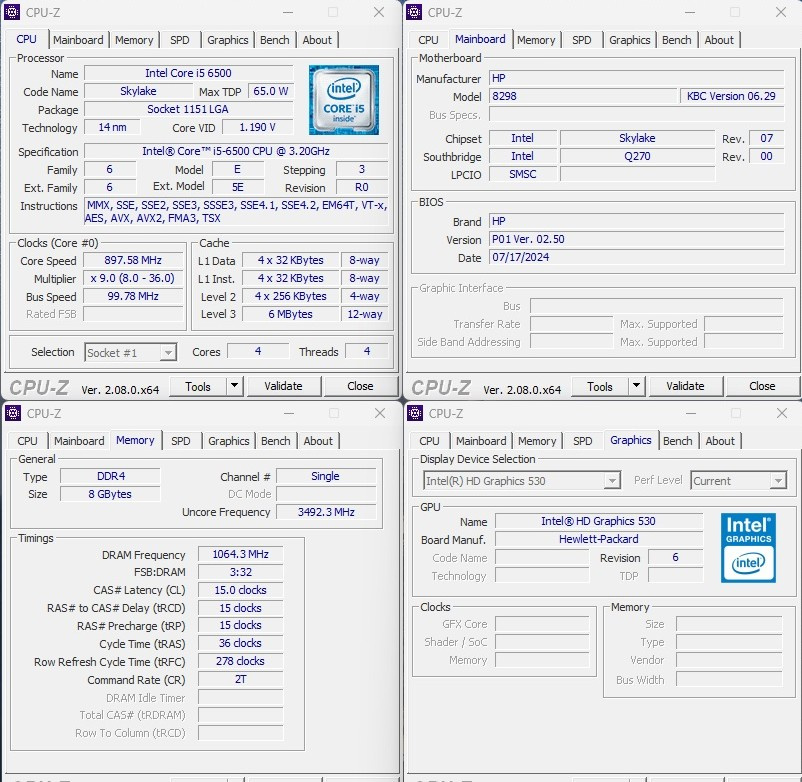802x782 pixels.
Task: Open the Bench tab in the Graphics window
Action: point(677,441)
